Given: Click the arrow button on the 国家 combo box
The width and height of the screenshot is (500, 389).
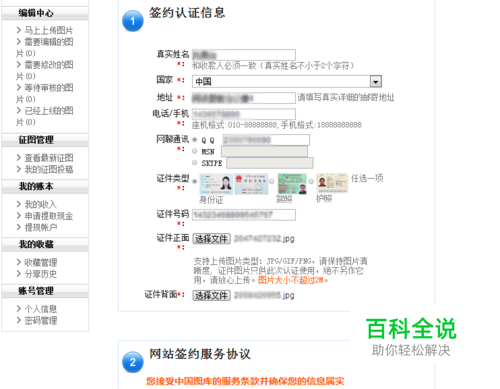Looking at the screenshot, I should (x=376, y=81).
